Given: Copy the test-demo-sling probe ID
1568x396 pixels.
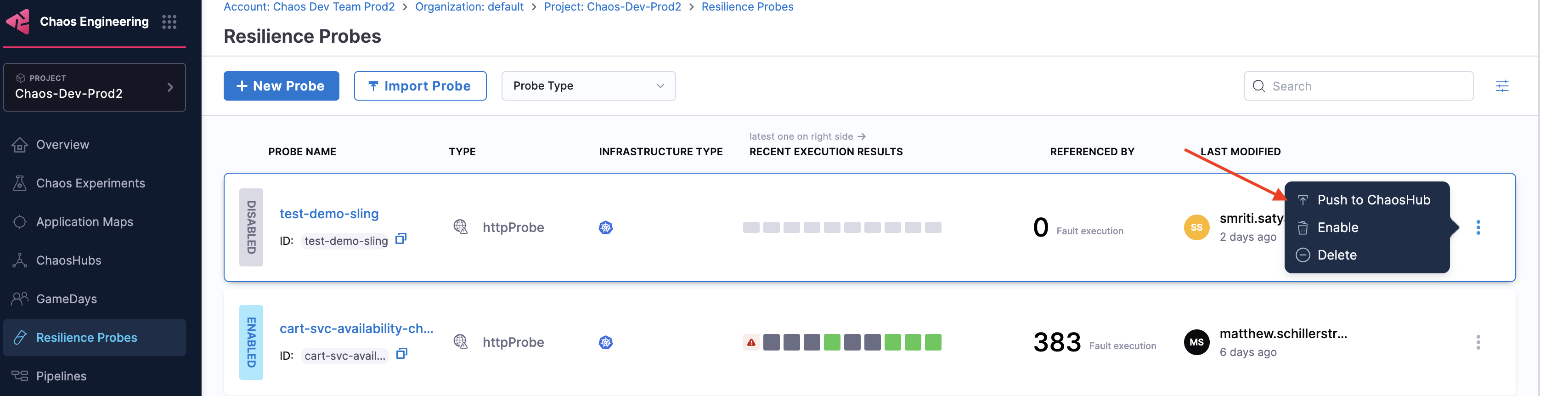Looking at the screenshot, I should coord(400,239).
